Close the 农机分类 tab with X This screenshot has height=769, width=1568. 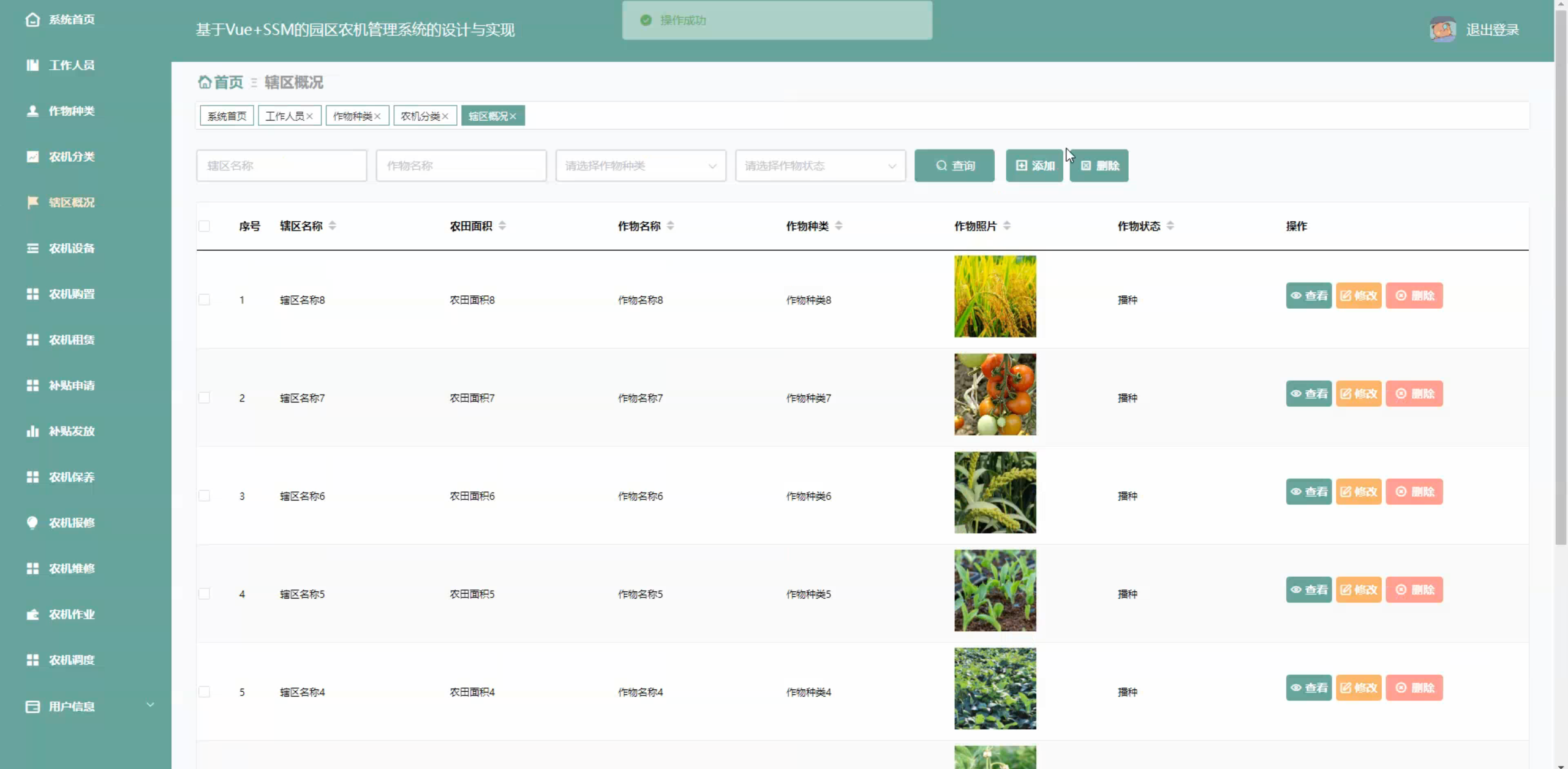(x=445, y=116)
